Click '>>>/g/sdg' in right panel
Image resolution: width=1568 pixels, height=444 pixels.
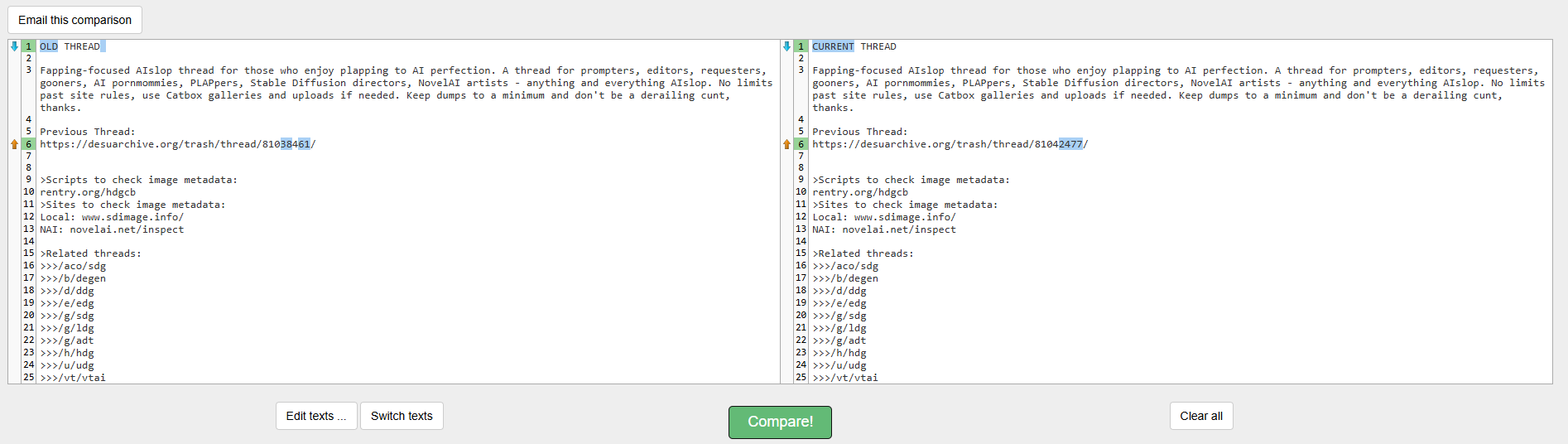coord(839,316)
